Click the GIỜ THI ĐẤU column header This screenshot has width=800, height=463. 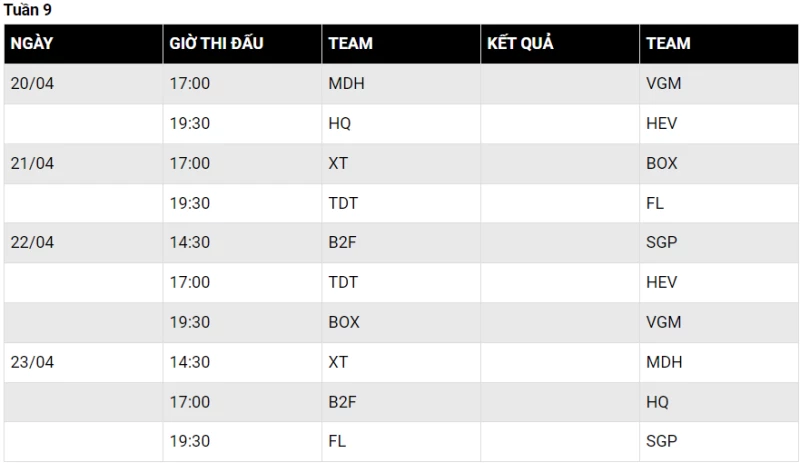click(216, 44)
